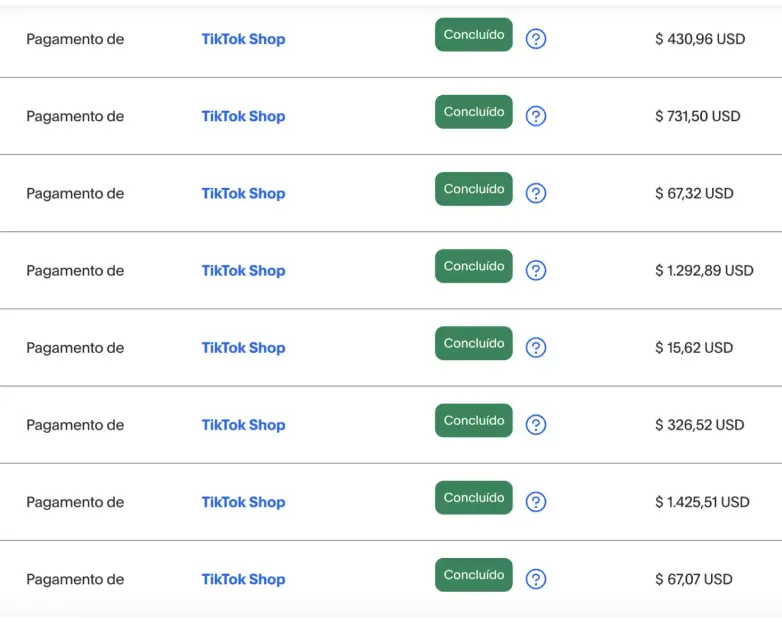Open TikTok Shop link for $ 15,62 payment

tap(243, 347)
